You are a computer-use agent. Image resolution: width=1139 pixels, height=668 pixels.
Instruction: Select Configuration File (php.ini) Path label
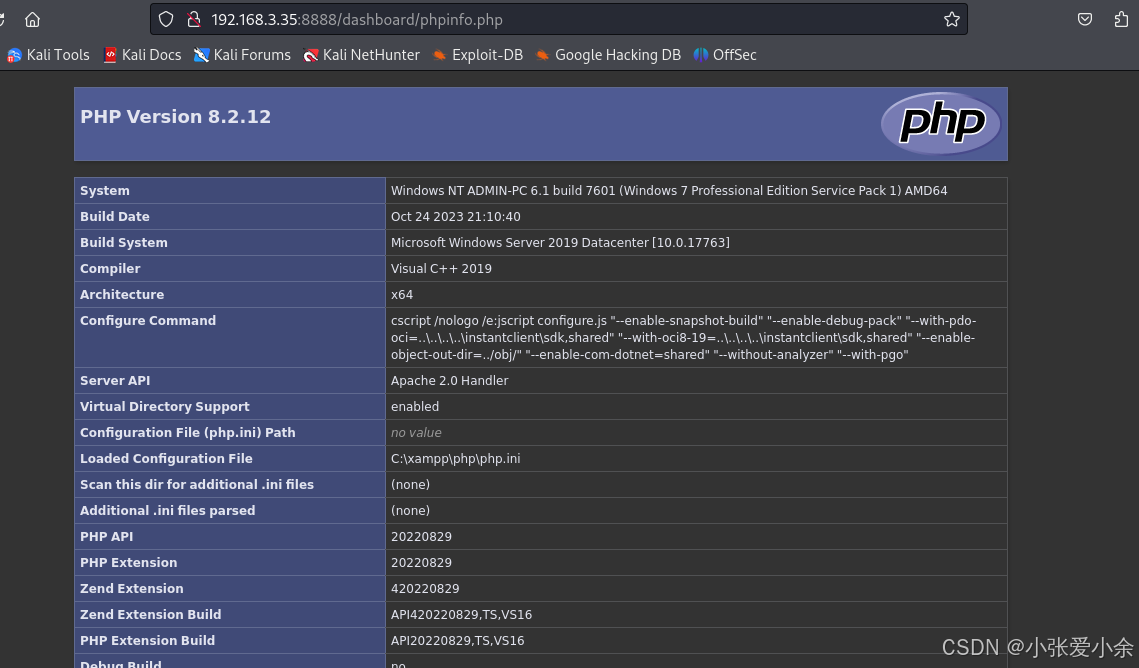coord(187,433)
